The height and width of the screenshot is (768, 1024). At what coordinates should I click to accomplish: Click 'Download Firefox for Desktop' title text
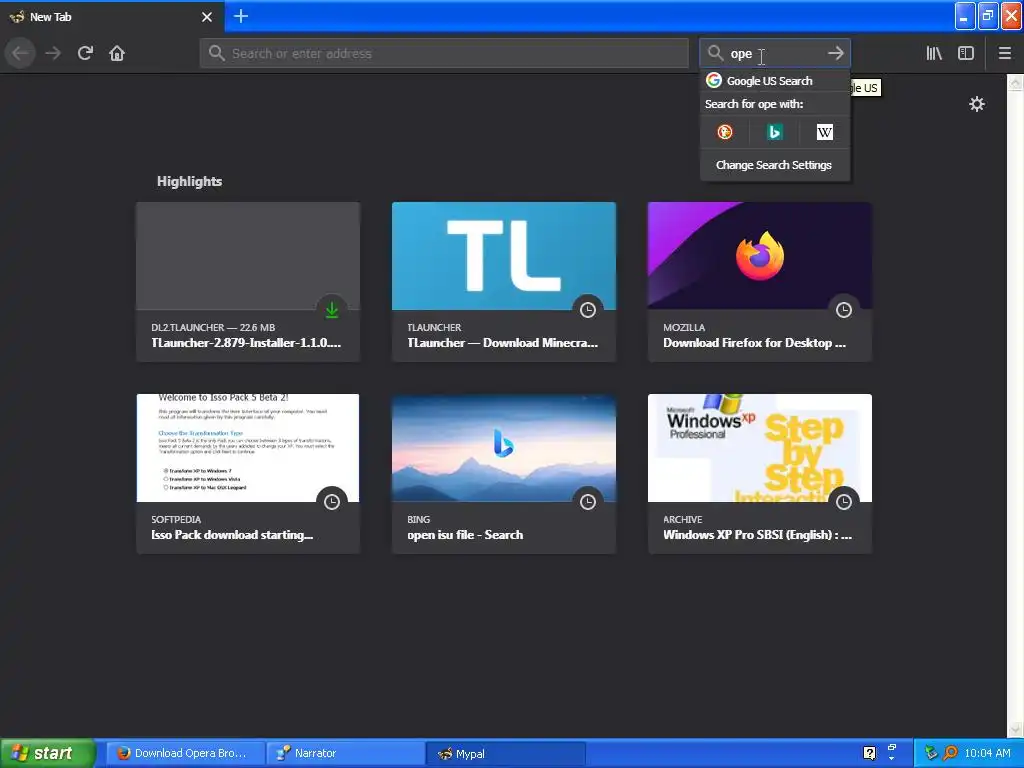[754, 343]
